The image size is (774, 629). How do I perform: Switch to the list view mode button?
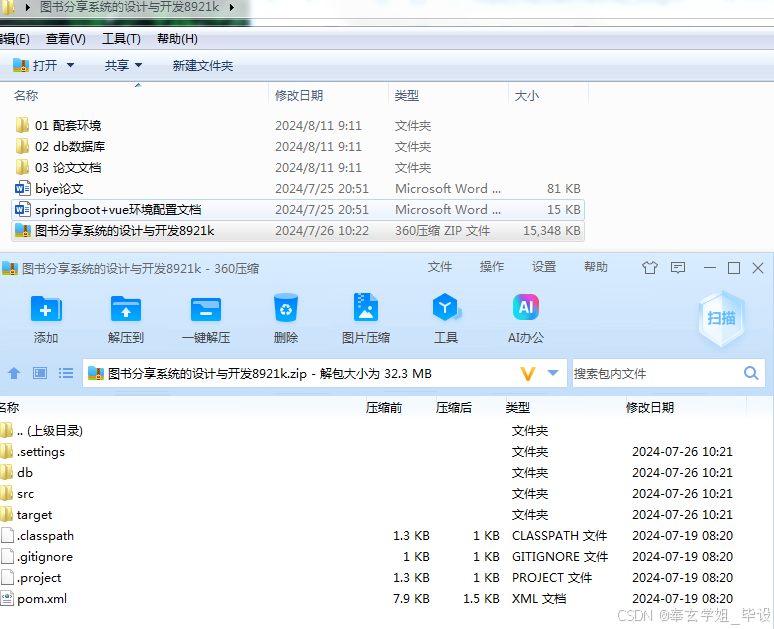[66, 373]
